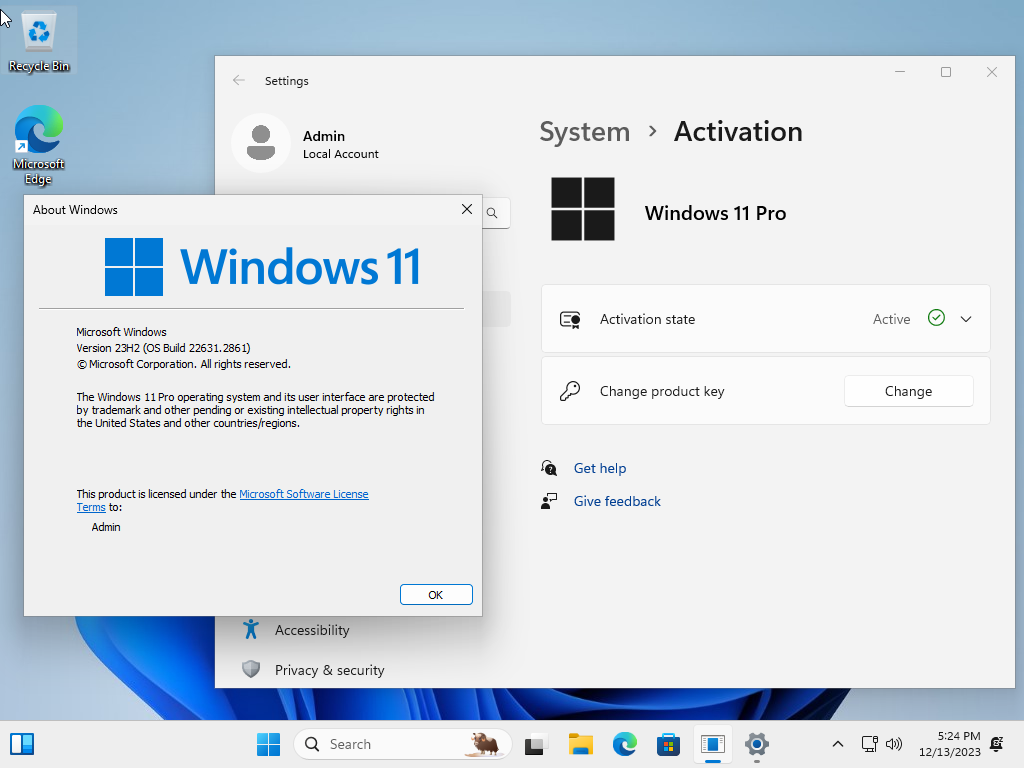Click the Accessibility figure icon in sidebar
Image resolution: width=1024 pixels, height=768 pixels.
pyautogui.click(x=251, y=630)
